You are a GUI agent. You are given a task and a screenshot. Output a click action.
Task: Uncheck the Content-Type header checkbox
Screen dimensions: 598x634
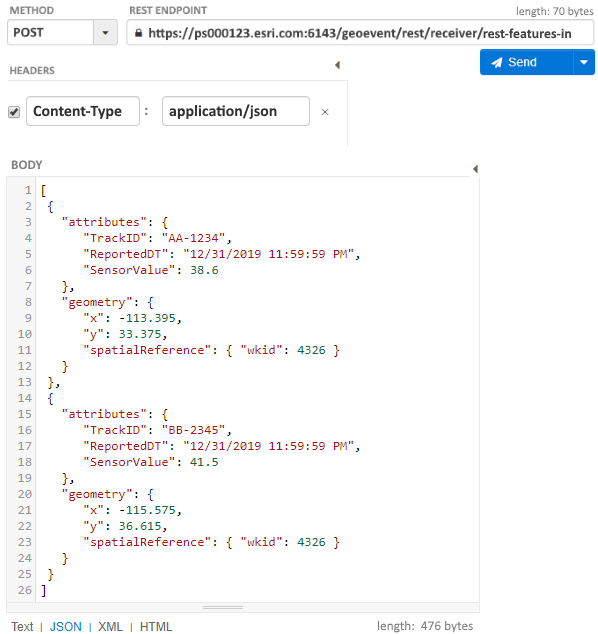click(14, 112)
